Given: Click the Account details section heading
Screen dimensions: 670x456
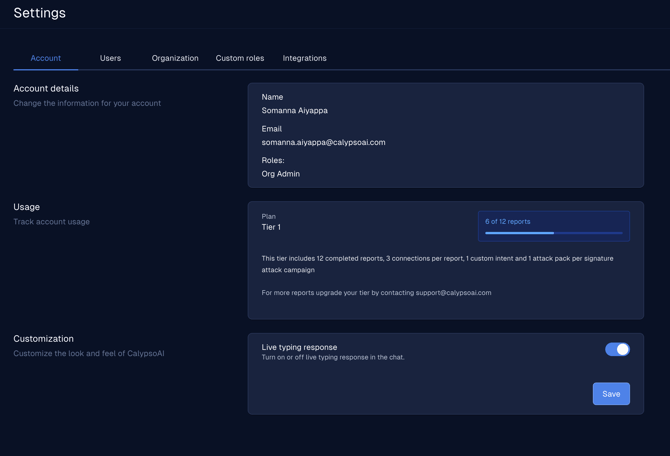Looking at the screenshot, I should 46,88.
